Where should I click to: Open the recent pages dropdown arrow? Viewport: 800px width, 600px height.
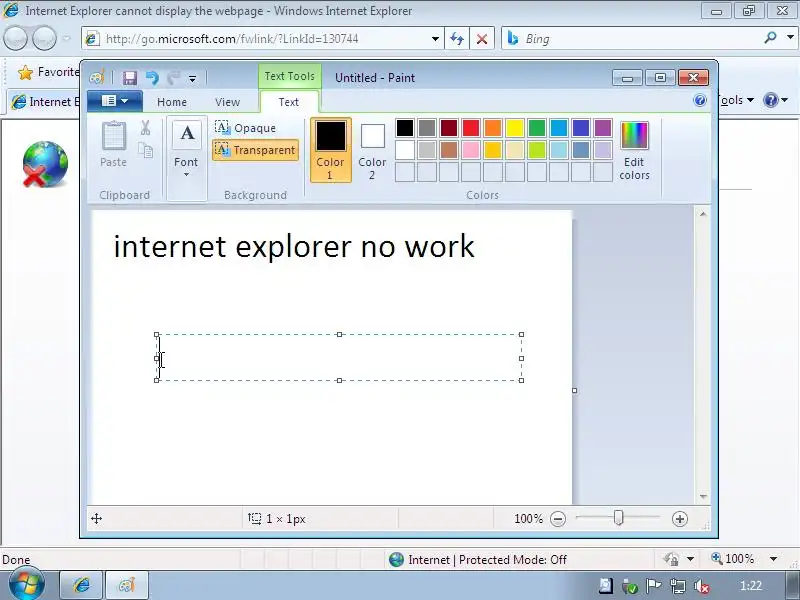[67, 38]
